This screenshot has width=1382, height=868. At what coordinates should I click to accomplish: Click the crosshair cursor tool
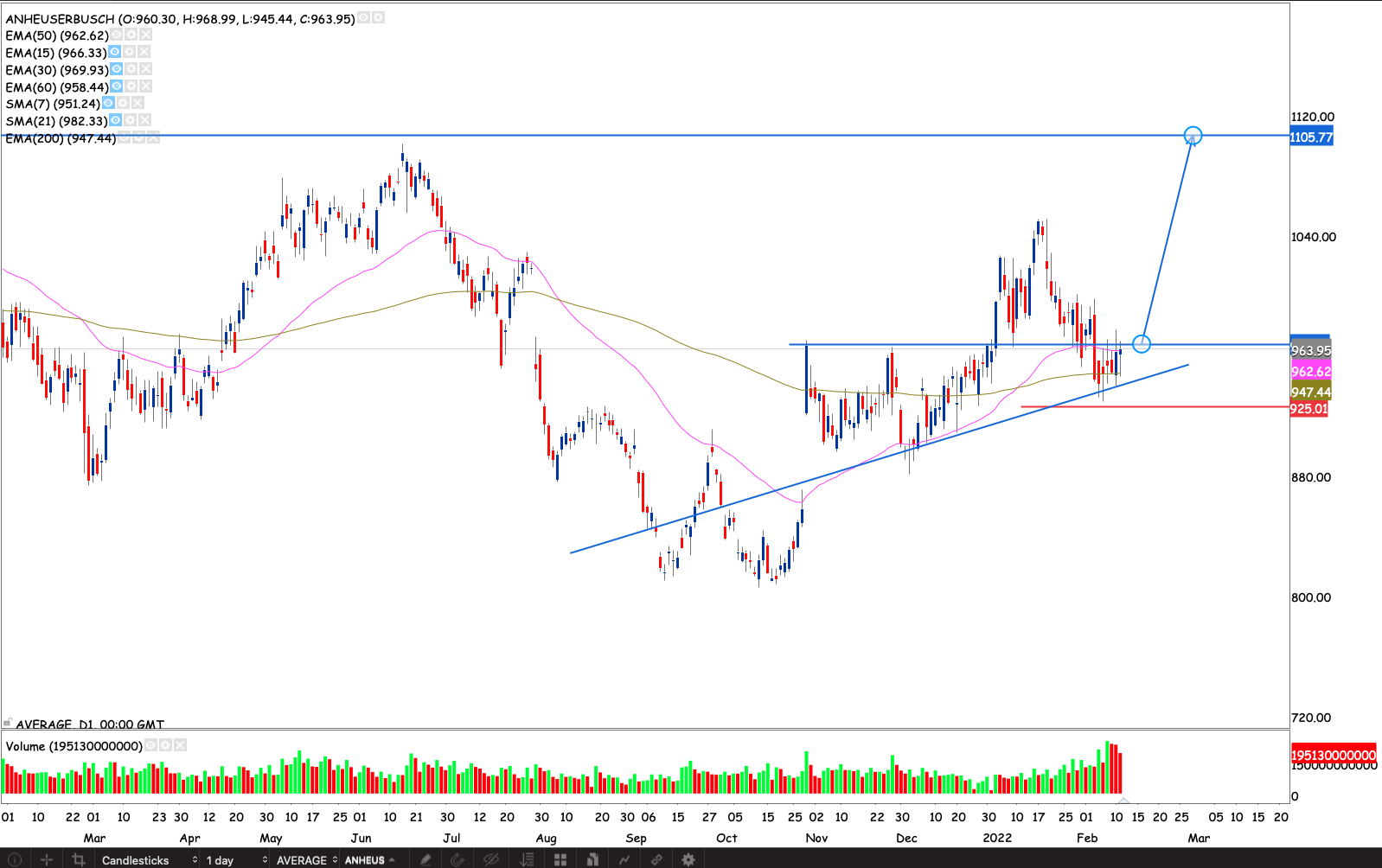pos(47,859)
